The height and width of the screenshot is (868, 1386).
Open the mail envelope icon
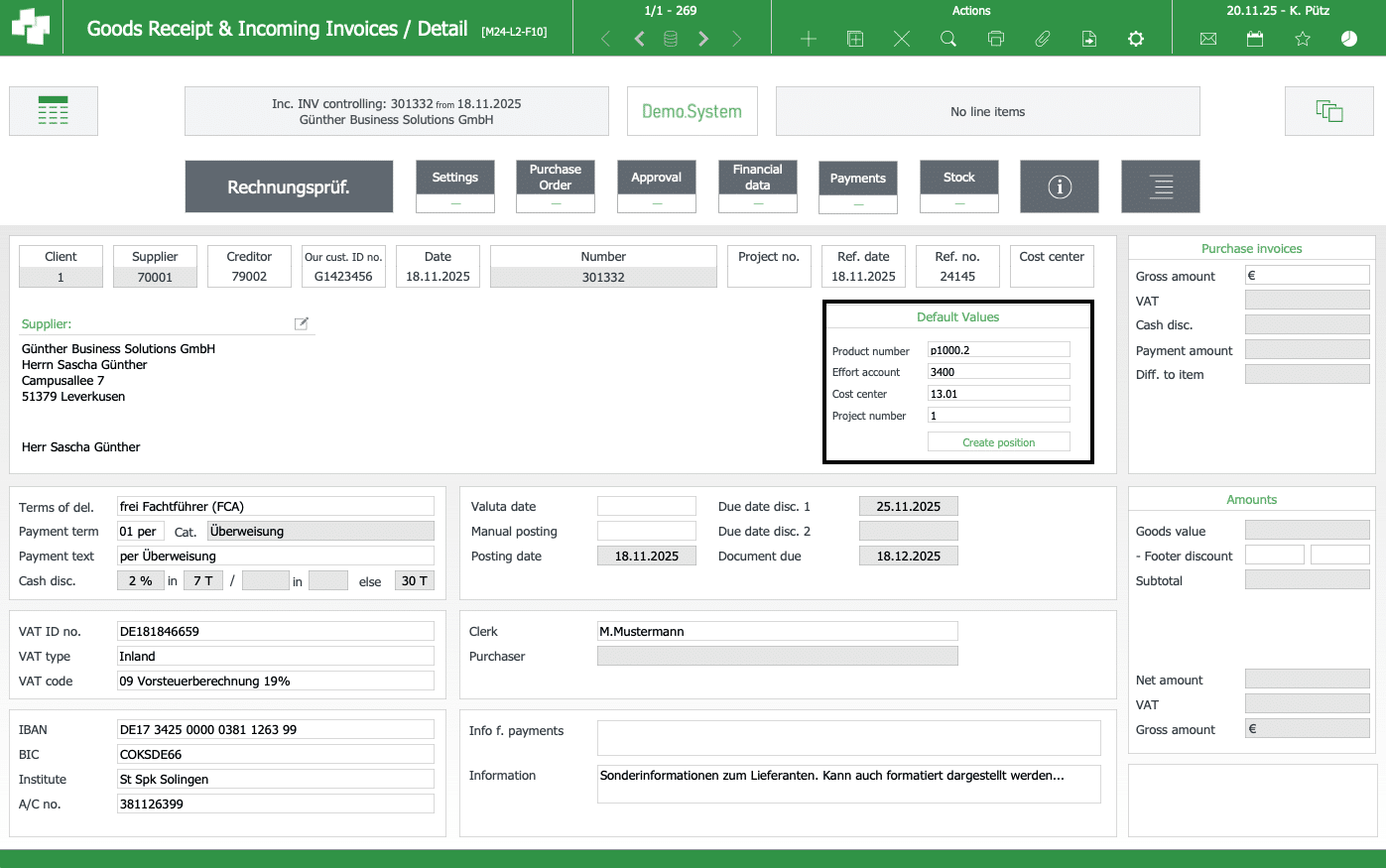point(1207,39)
